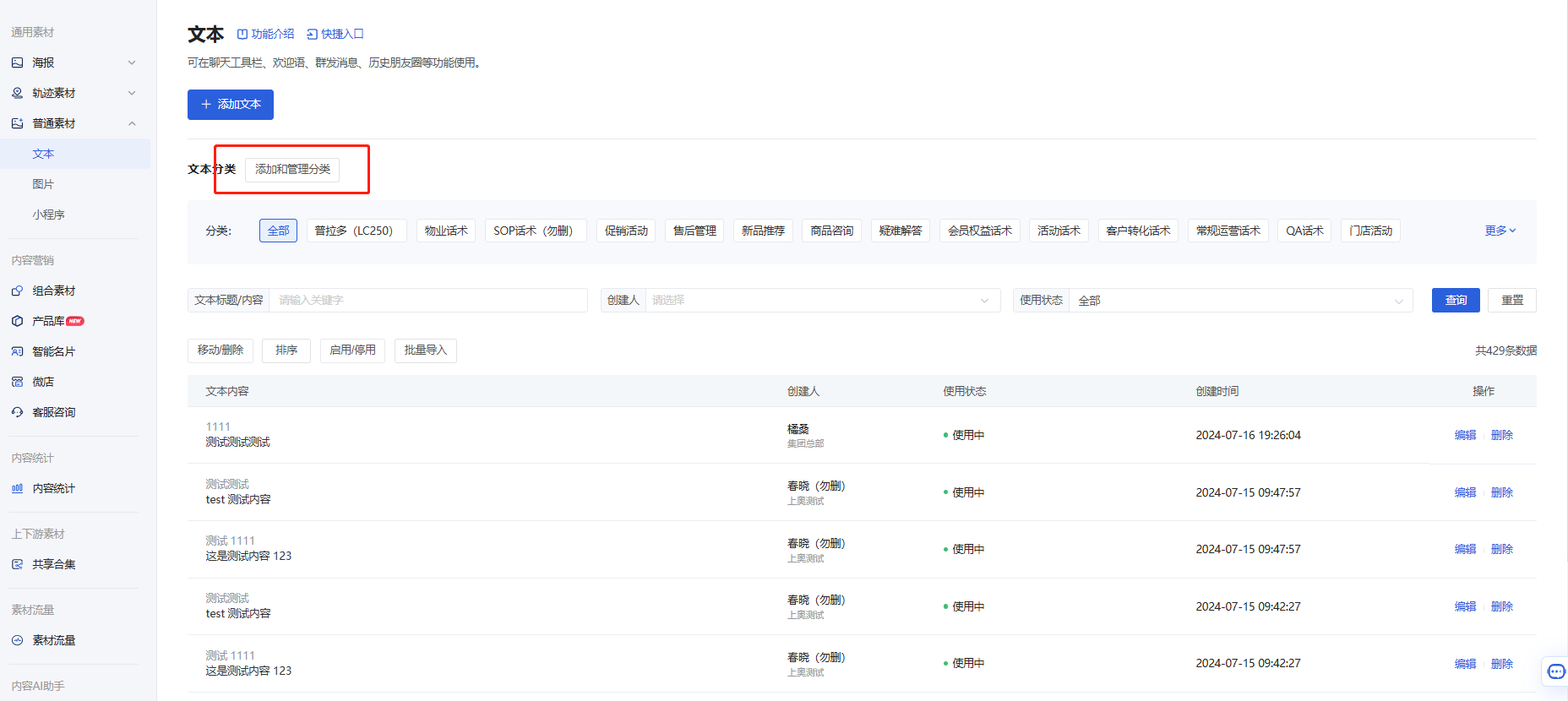Filter by 全部 category
Viewport: 1568px width, 701px height.
tap(278, 231)
